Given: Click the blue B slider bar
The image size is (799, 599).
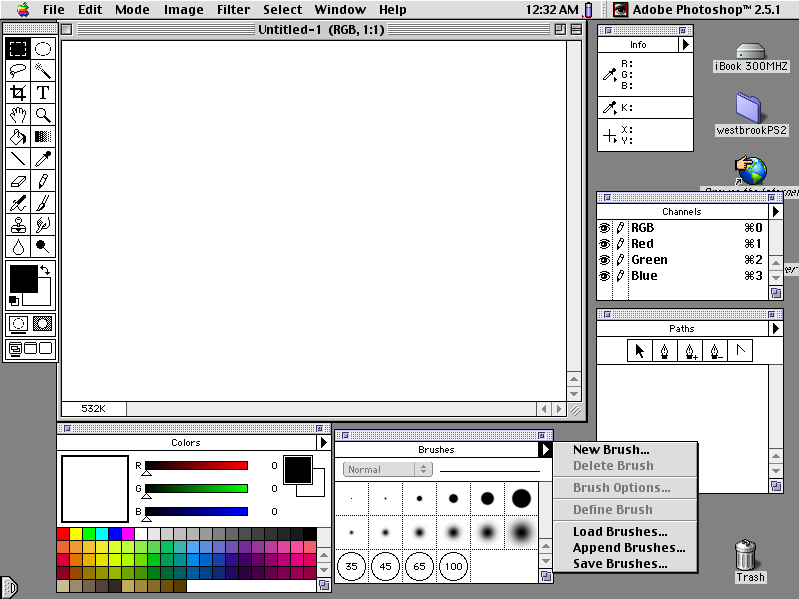Looking at the screenshot, I should (x=197, y=511).
